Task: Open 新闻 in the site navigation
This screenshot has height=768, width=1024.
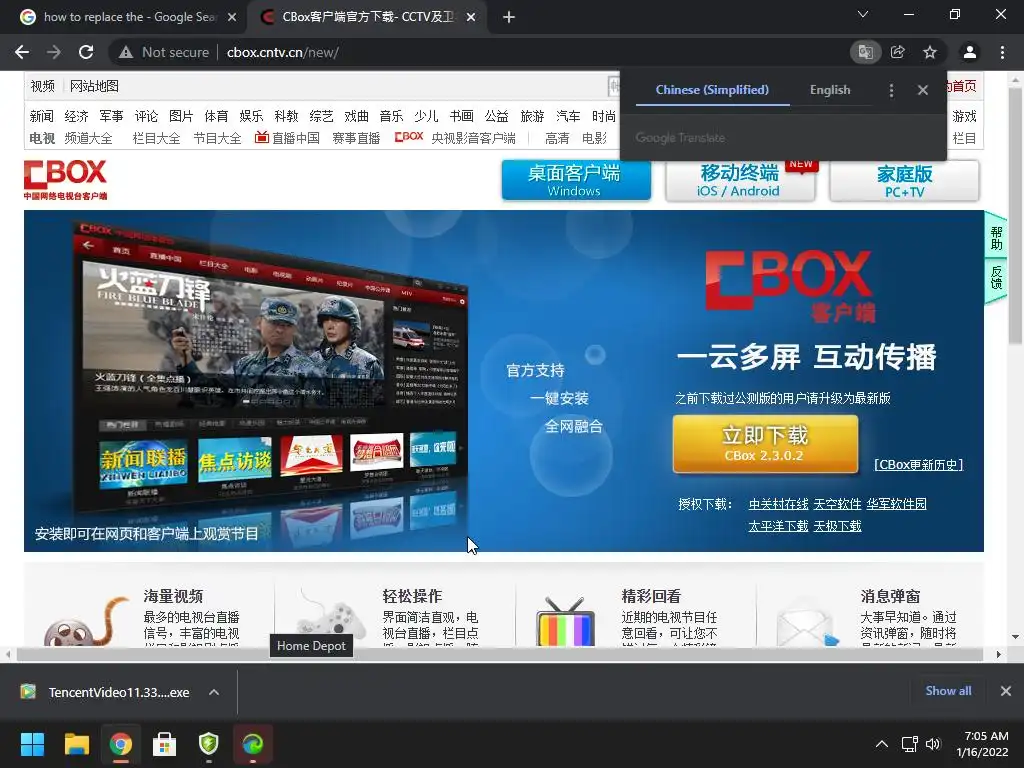Action: pos(41,116)
